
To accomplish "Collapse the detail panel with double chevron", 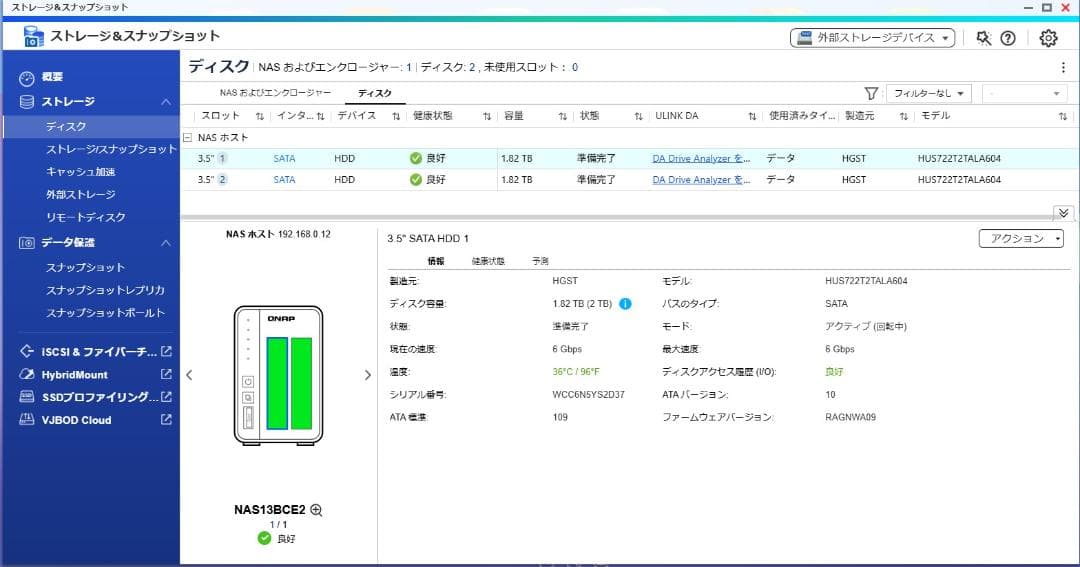I will tap(1063, 213).
